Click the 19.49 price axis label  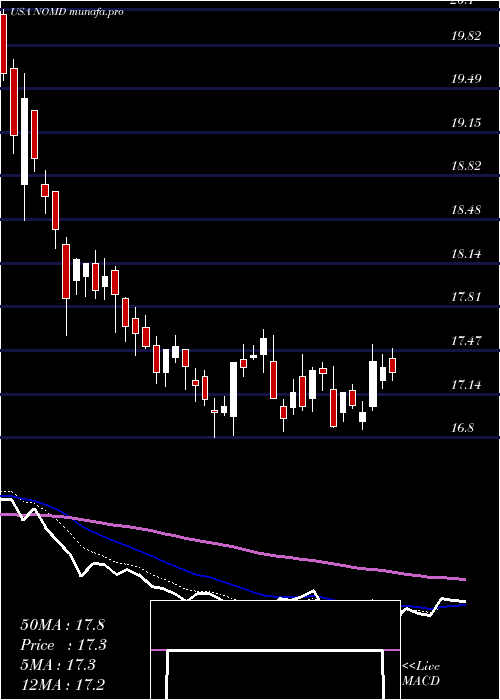click(x=466, y=79)
